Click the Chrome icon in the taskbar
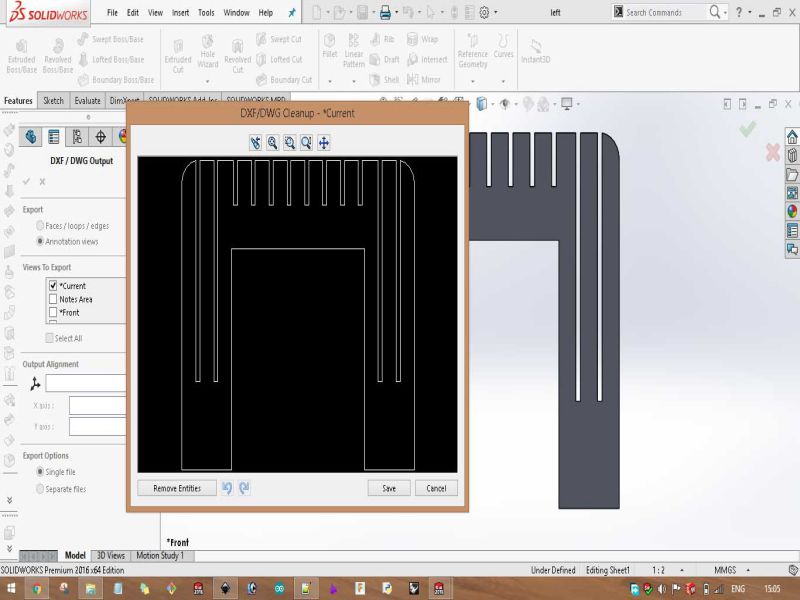Image resolution: width=800 pixels, height=600 pixels. [x=37, y=589]
